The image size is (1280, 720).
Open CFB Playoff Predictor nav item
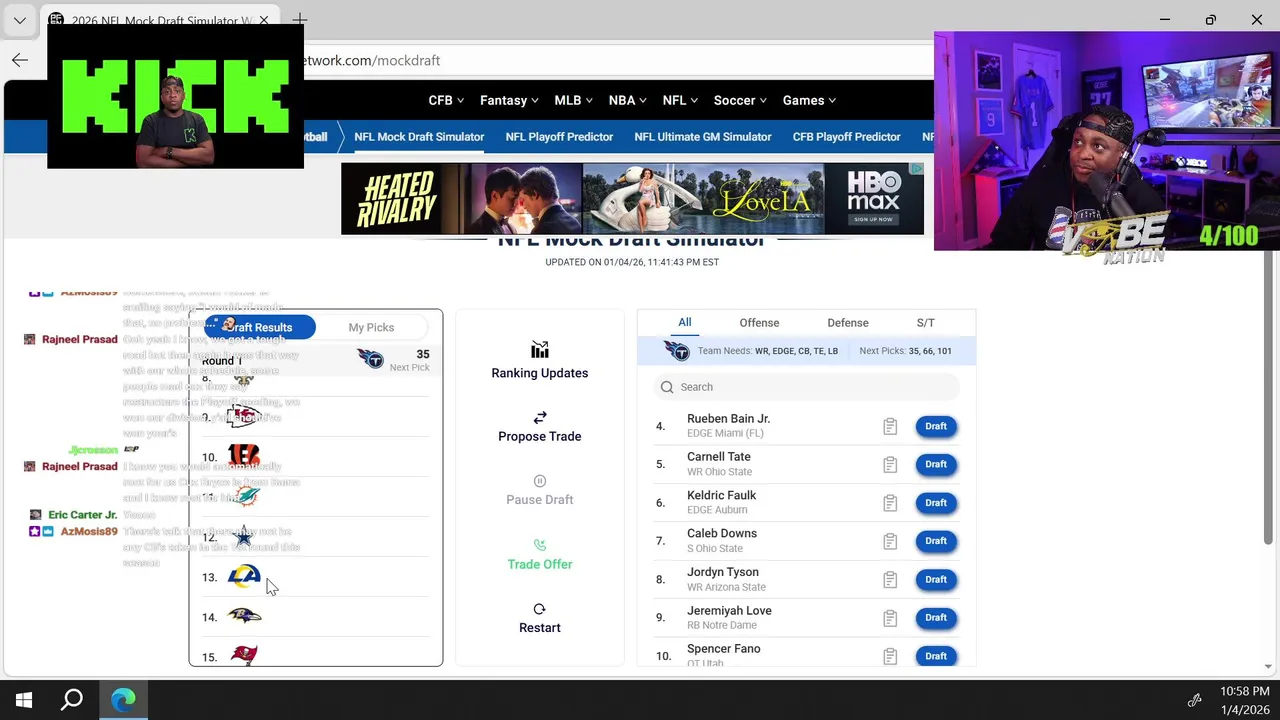point(847,137)
